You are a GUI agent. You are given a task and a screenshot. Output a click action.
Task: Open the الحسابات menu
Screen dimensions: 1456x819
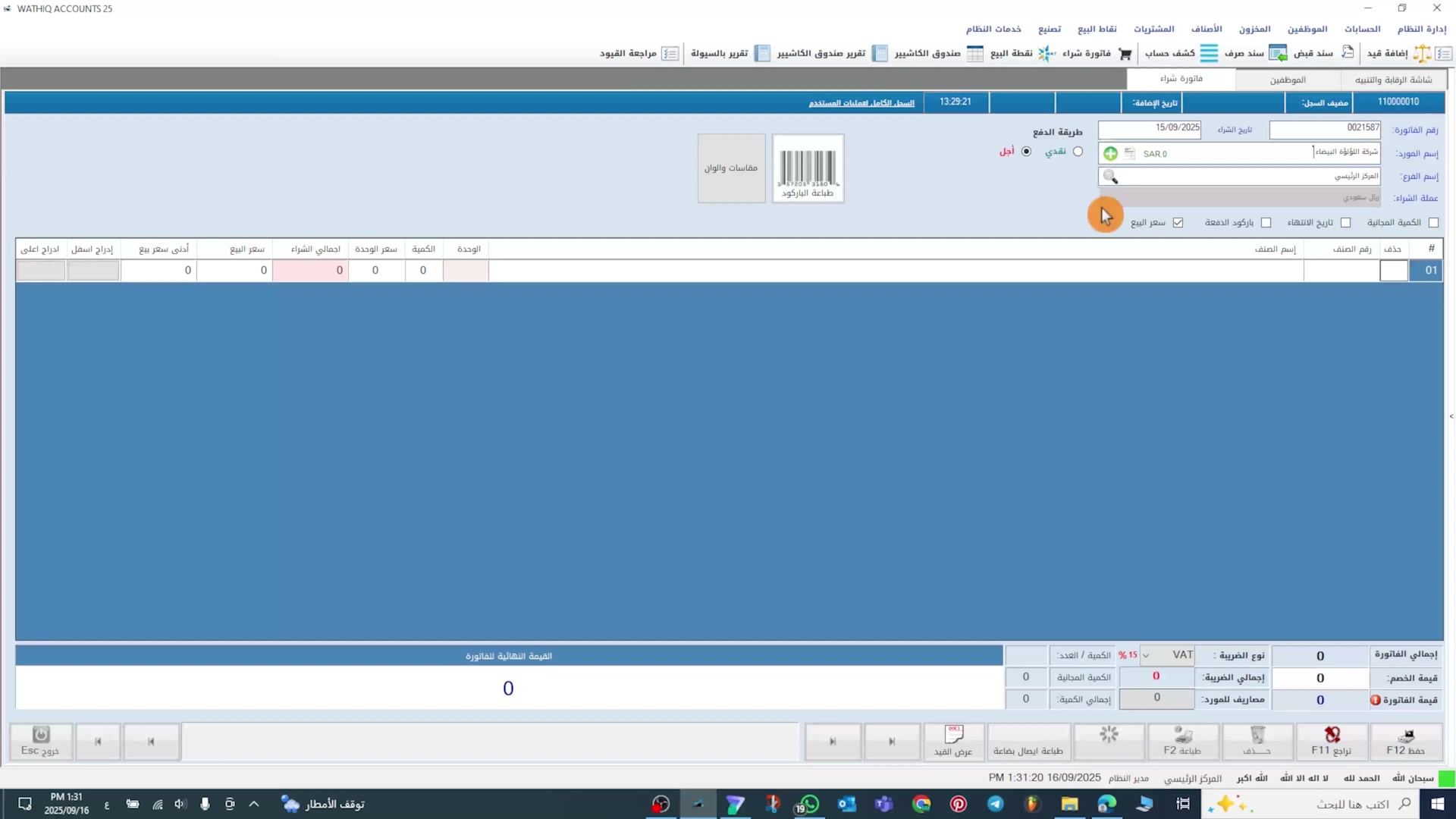(1362, 29)
